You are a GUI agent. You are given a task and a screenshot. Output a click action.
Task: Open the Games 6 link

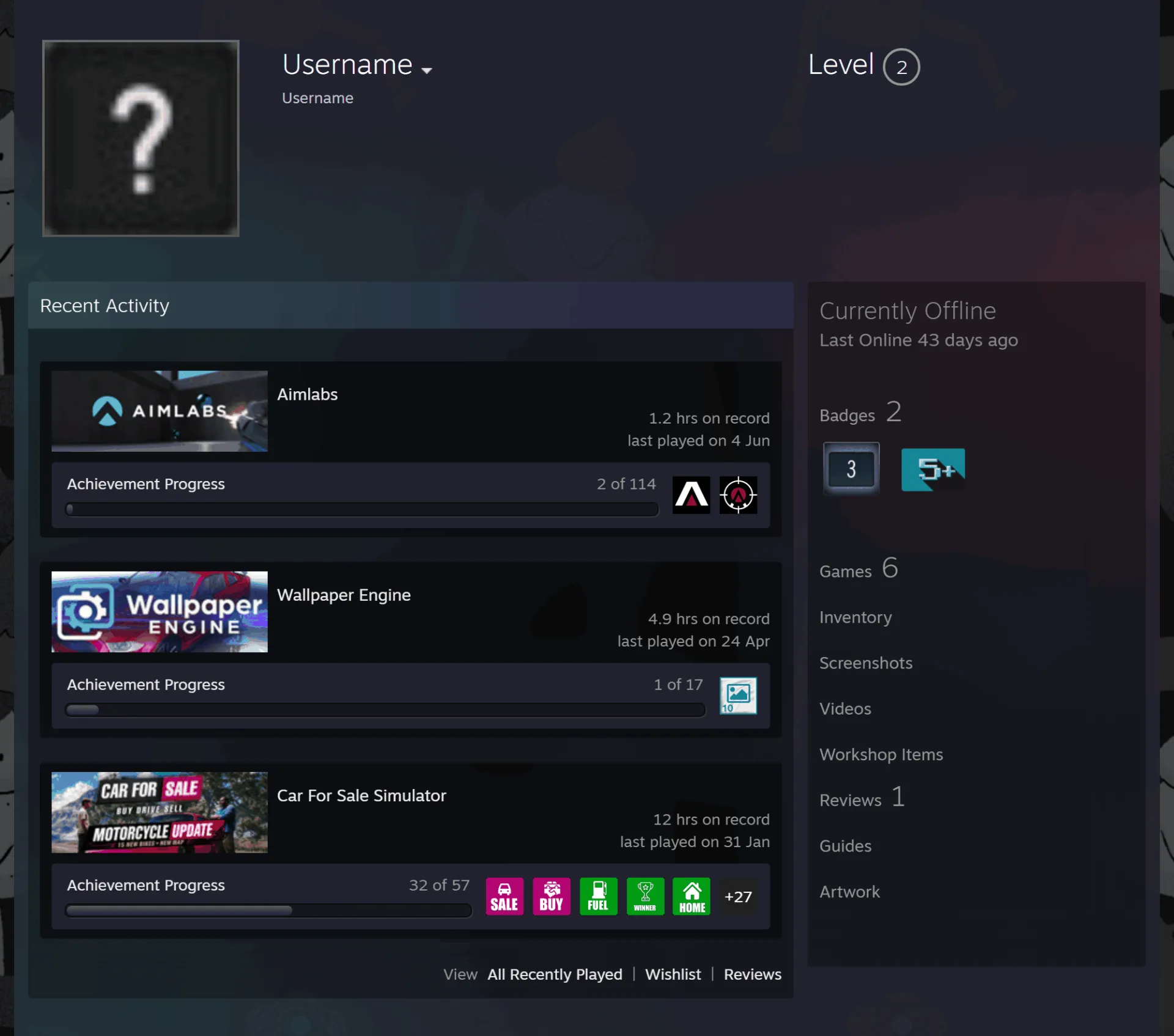click(858, 569)
